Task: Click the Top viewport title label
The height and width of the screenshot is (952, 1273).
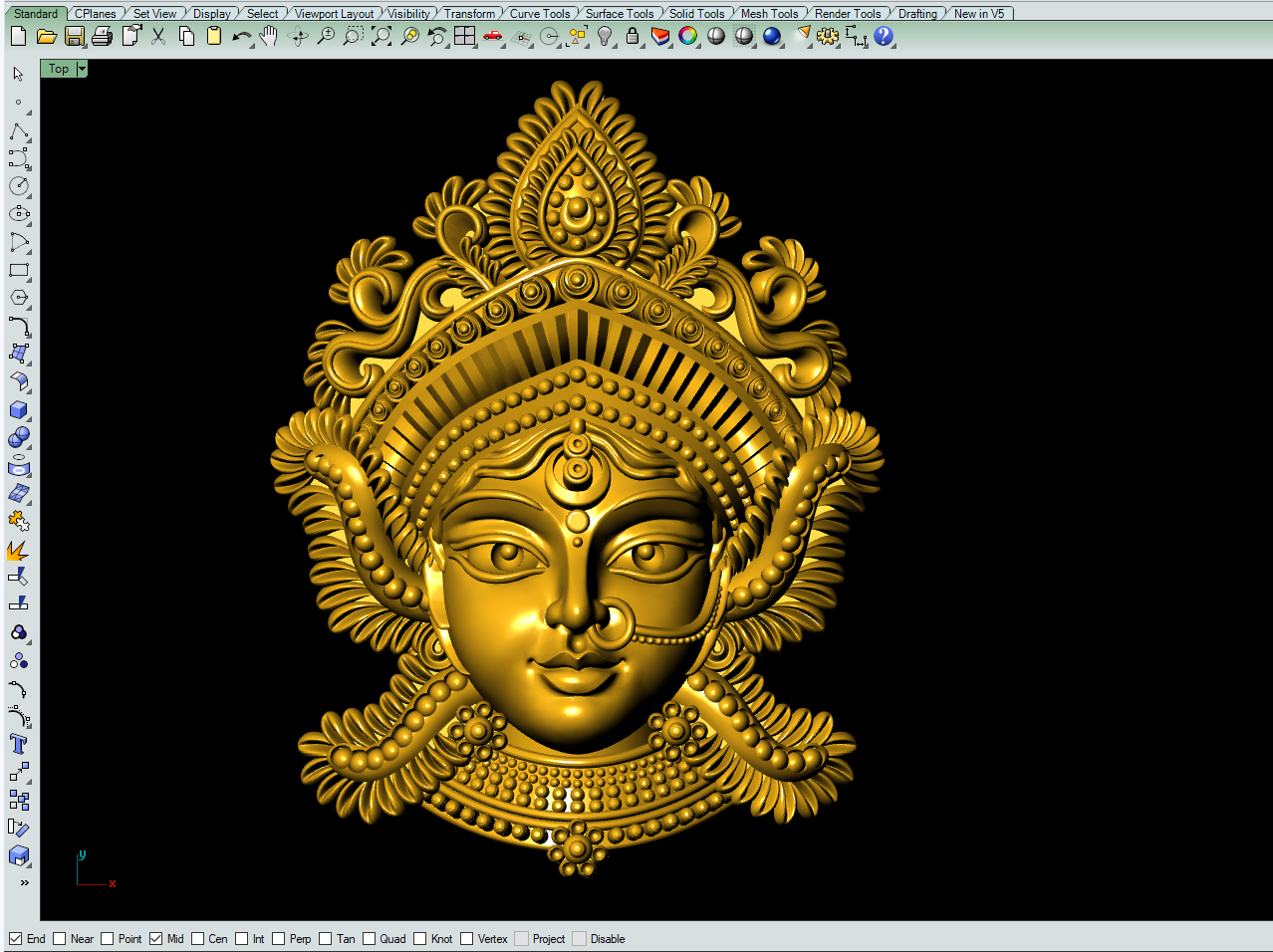Action: pyautogui.click(x=59, y=69)
